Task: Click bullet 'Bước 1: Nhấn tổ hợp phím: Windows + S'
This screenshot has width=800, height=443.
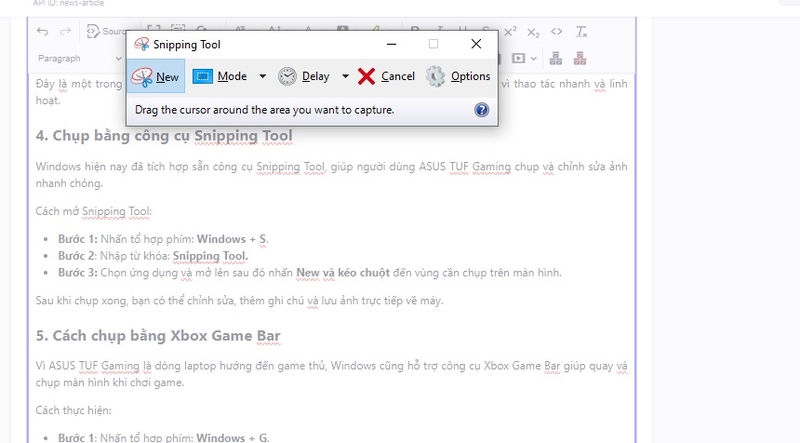Action: pyautogui.click(x=163, y=239)
